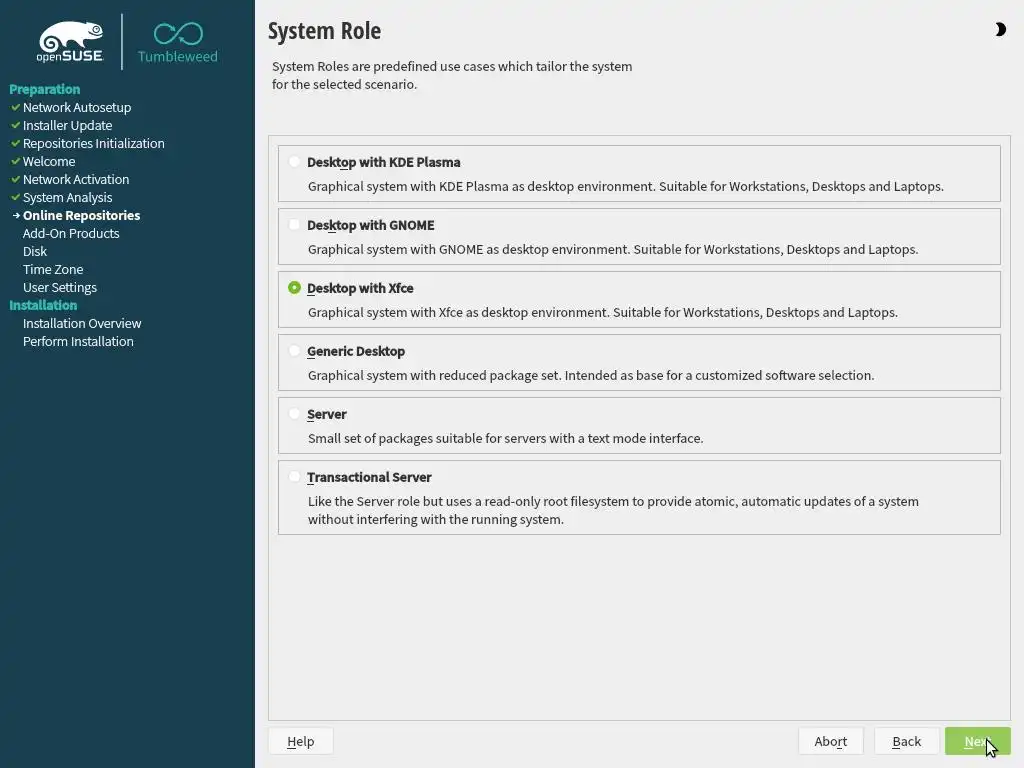This screenshot has width=1024, height=768.
Task: Select Desktop with KDE Plasma role
Action: pos(294,162)
